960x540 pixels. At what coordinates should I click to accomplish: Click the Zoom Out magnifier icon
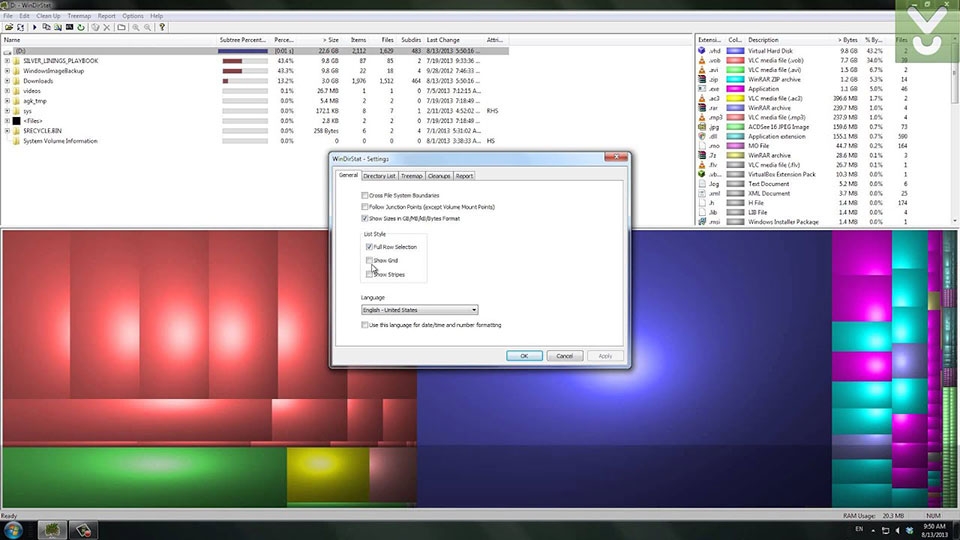pos(148,28)
